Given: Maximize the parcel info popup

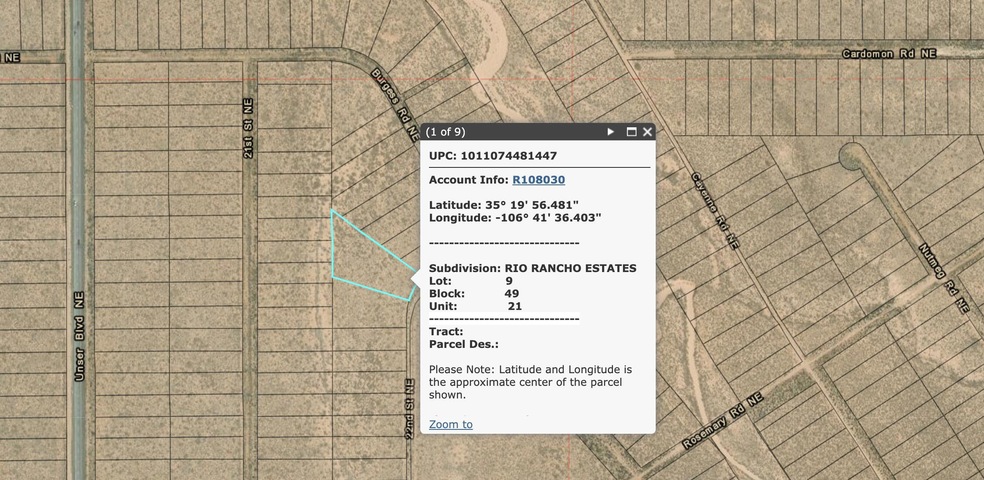Looking at the screenshot, I should (631, 132).
